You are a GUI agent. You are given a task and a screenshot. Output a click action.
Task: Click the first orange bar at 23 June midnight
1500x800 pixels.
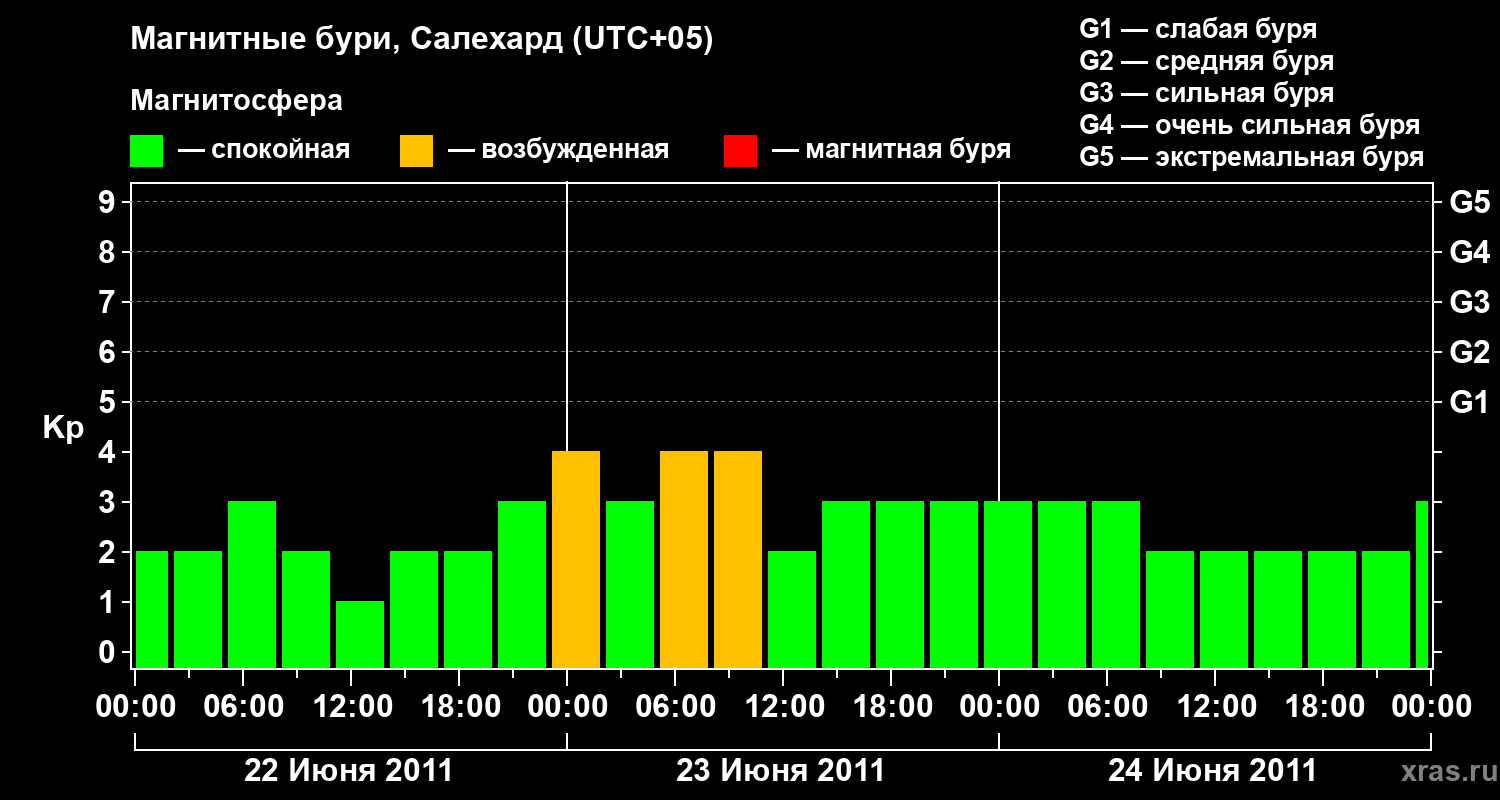click(x=576, y=559)
